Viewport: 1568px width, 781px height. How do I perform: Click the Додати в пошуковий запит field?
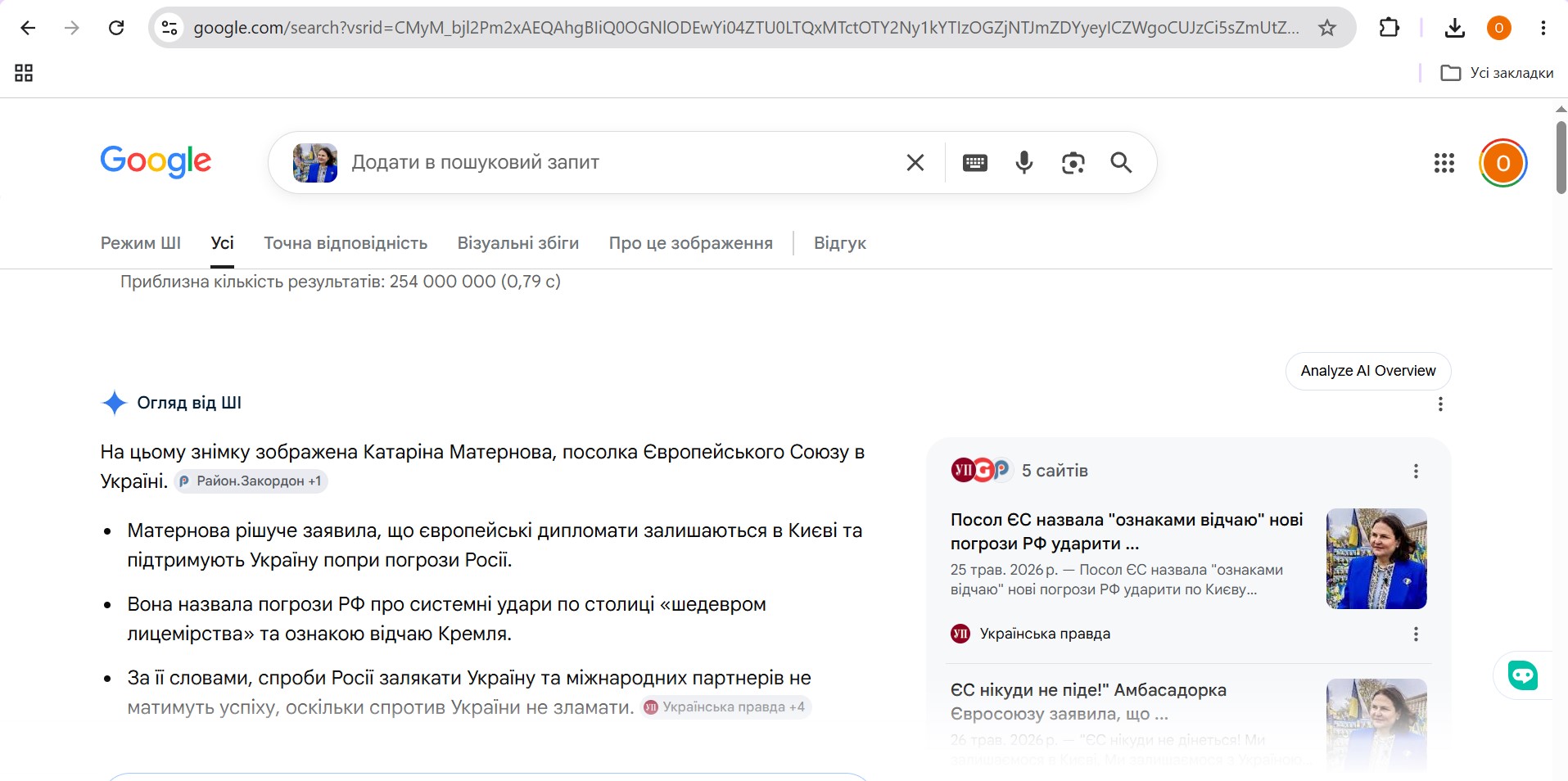[622, 163]
